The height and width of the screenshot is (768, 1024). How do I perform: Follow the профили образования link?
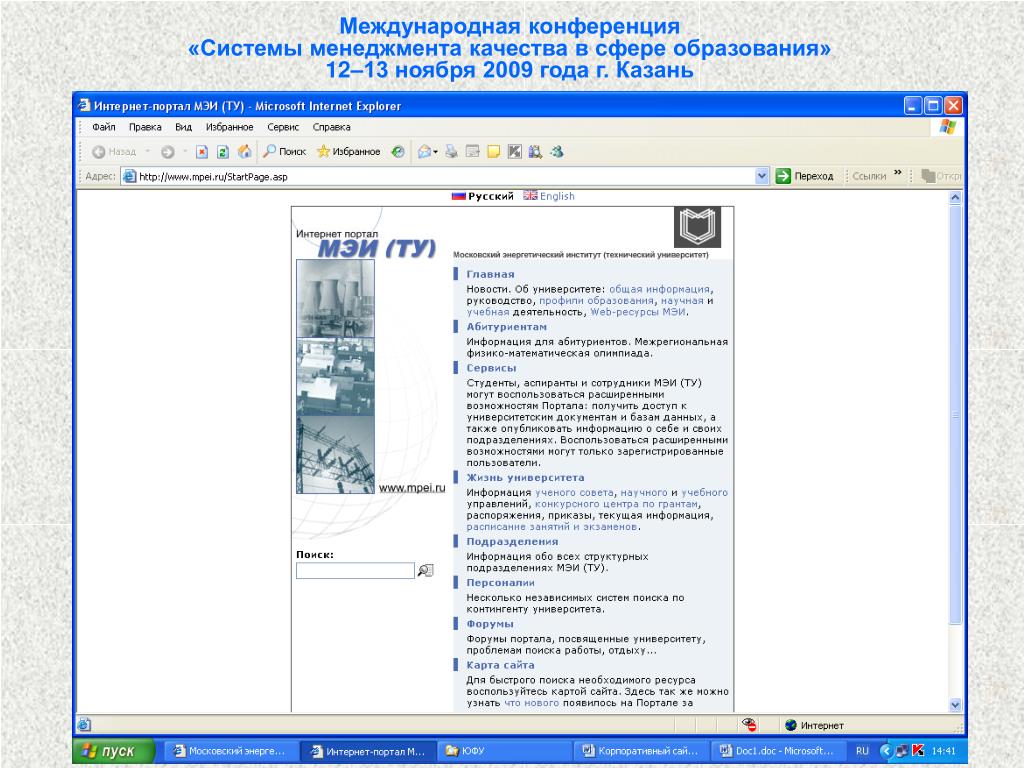click(597, 300)
